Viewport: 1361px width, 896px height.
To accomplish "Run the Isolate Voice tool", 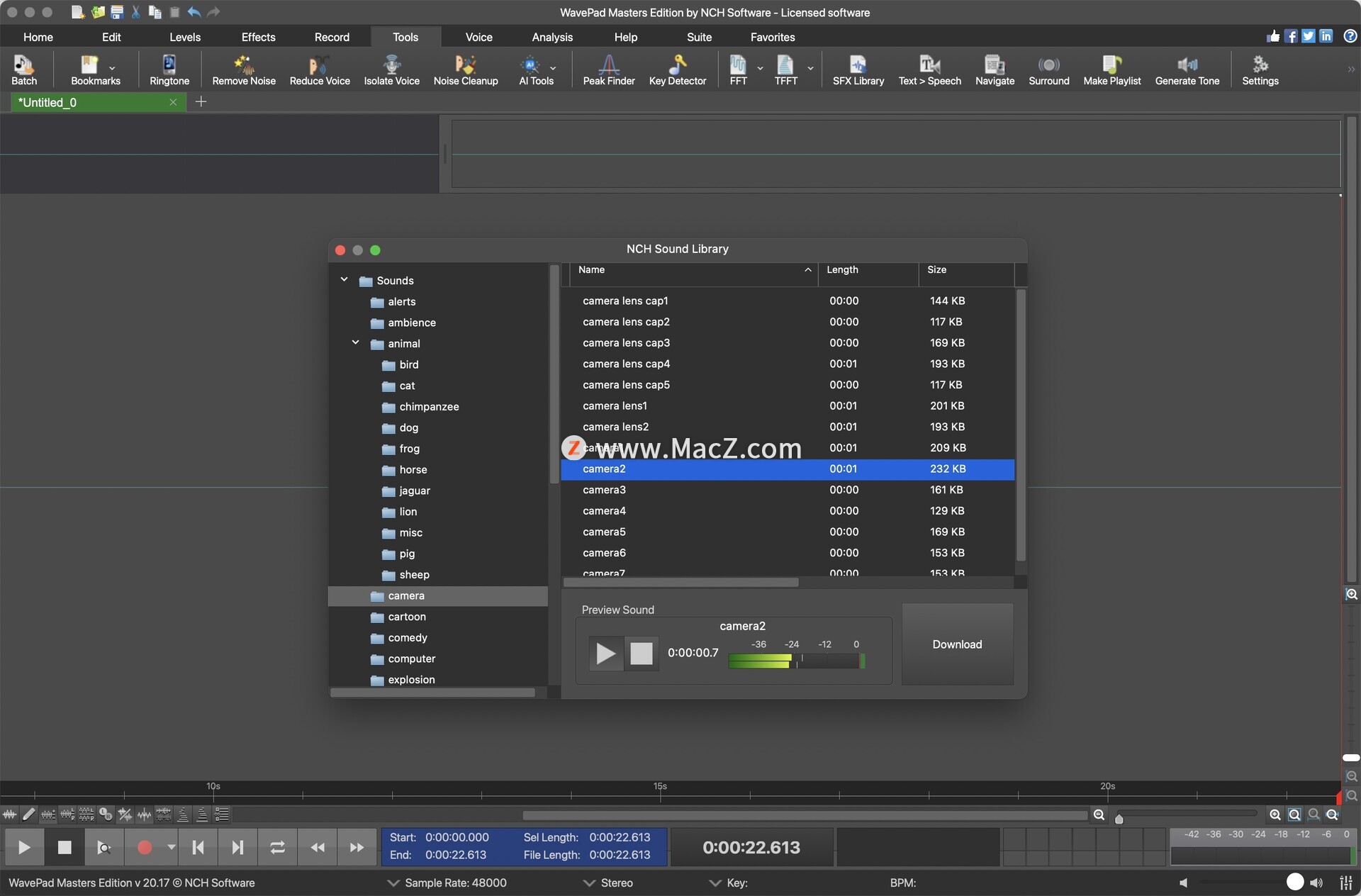I will click(391, 70).
